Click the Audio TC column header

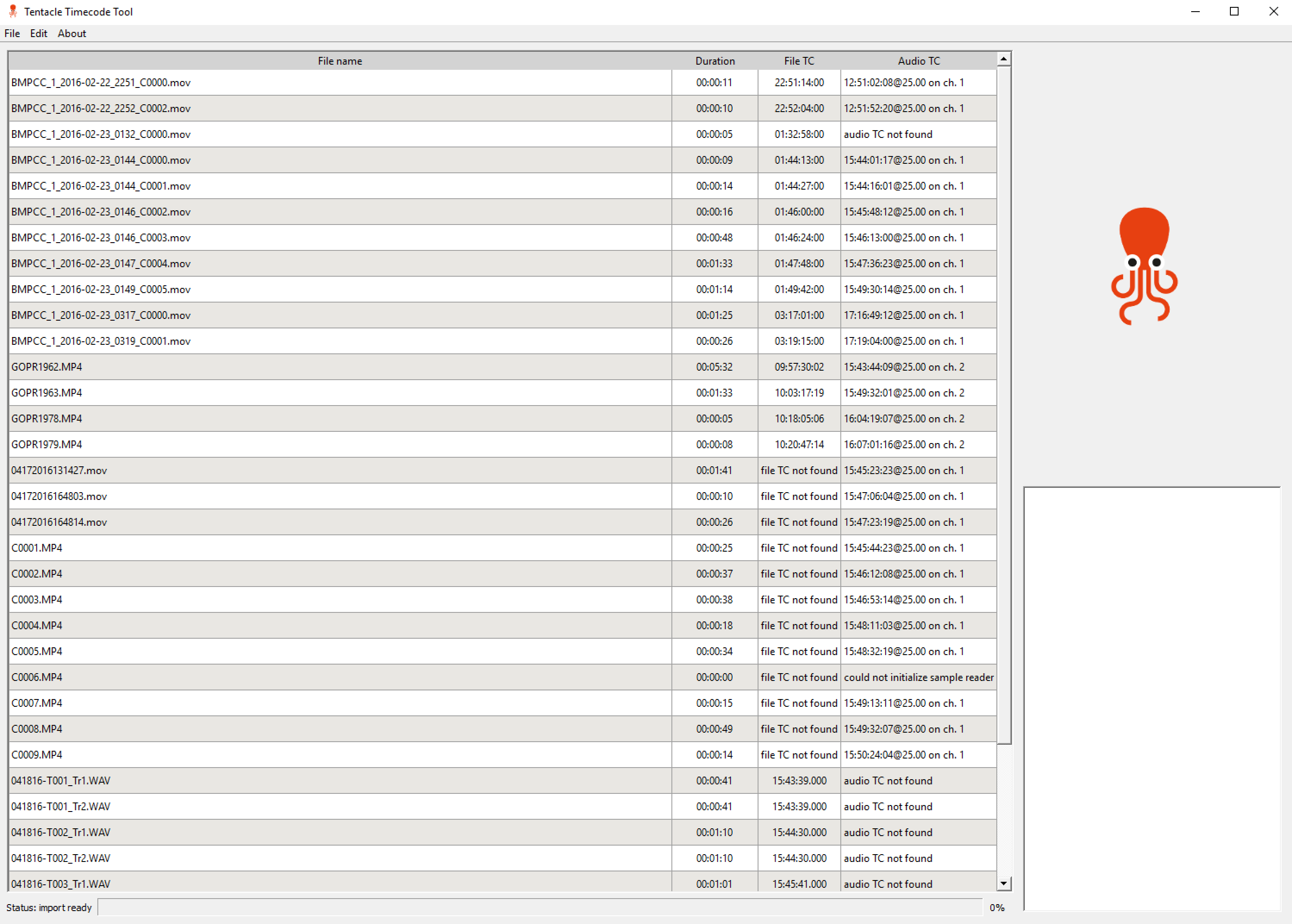(918, 61)
